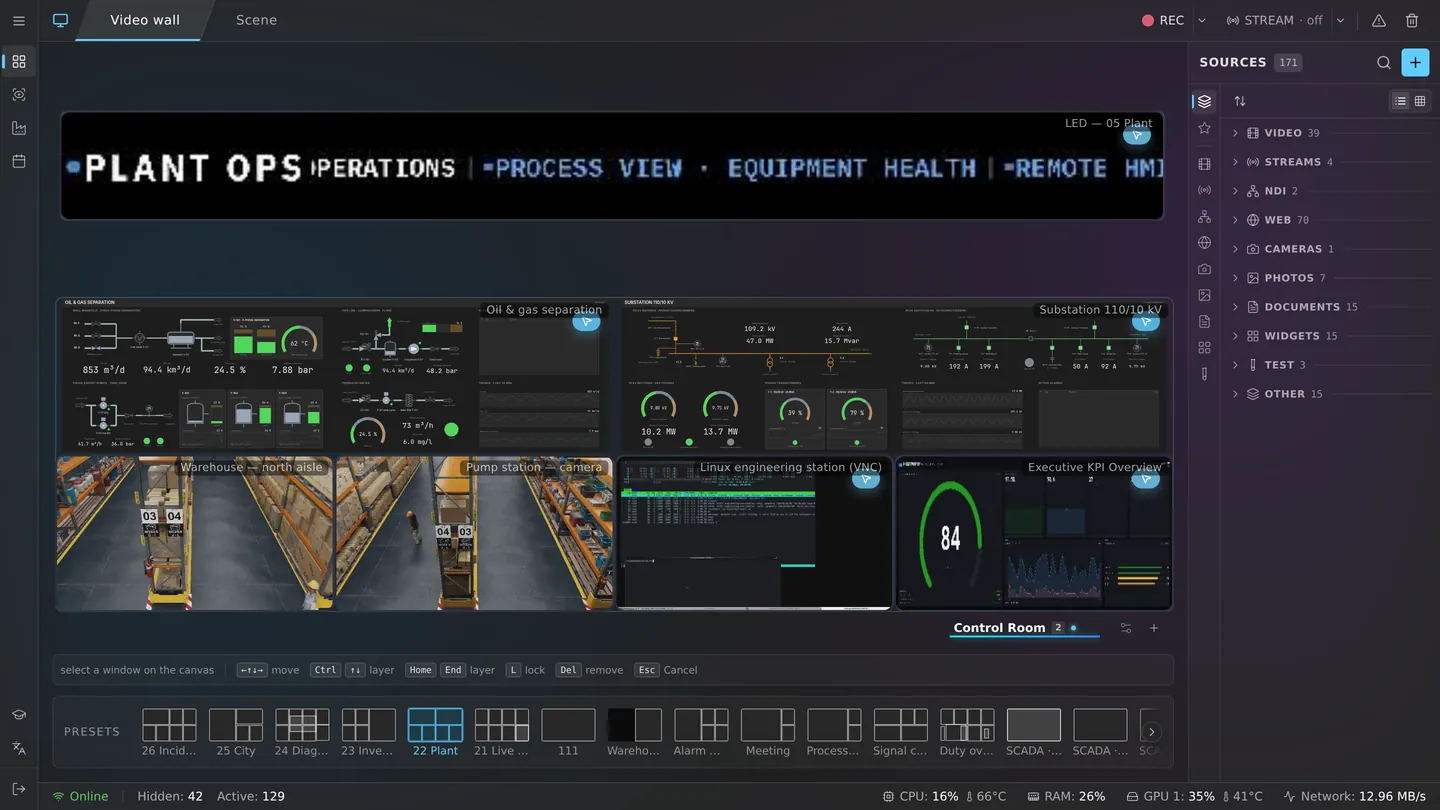1440x810 pixels.
Task: Click the language translate icon
Action: pos(19,748)
